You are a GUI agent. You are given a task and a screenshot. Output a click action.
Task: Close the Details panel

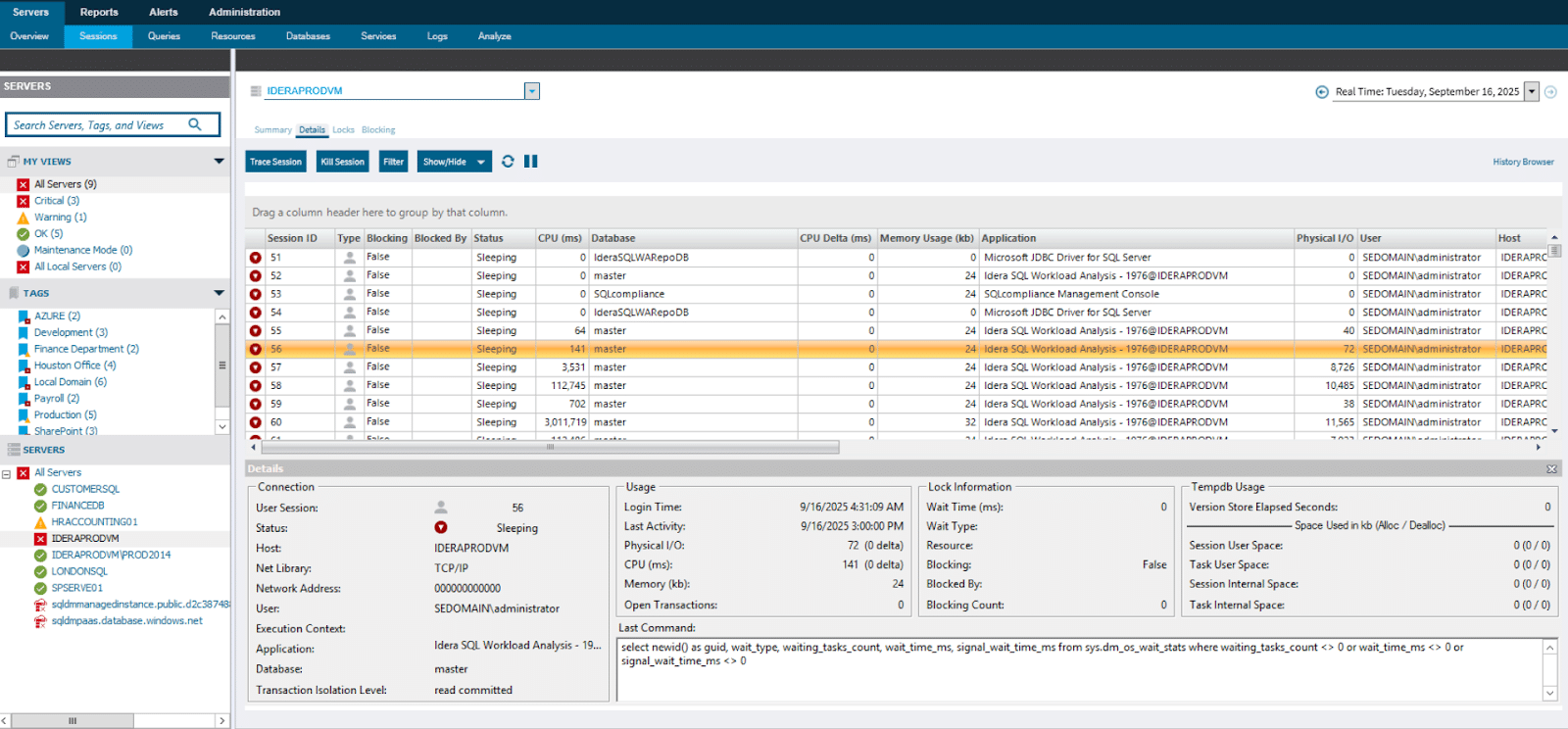[x=1551, y=469]
